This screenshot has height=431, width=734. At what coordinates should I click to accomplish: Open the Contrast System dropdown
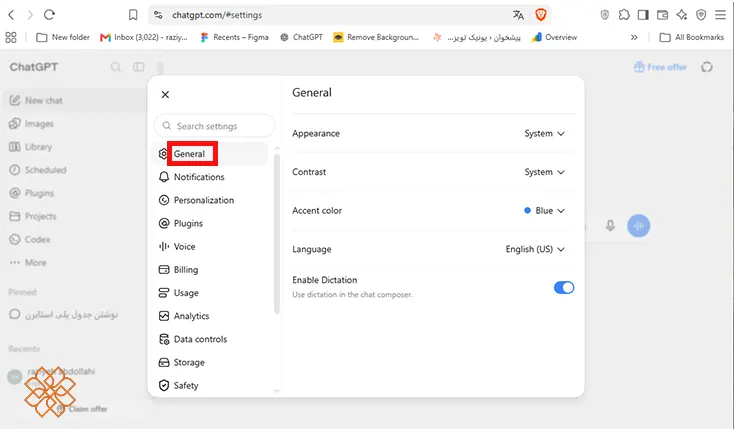tap(544, 172)
